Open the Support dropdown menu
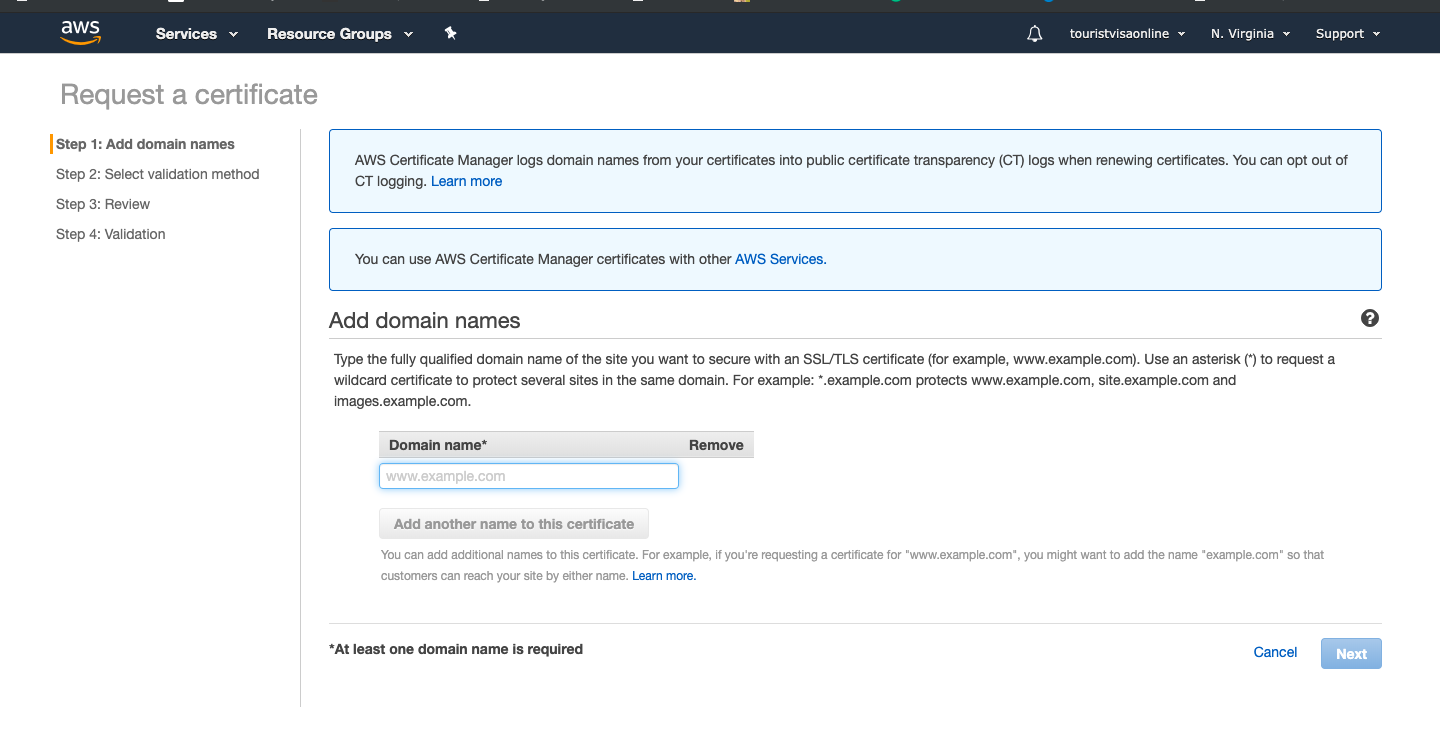The width and height of the screenshot is (1440, 737). pyautogui.click(x=1347, y=34)
